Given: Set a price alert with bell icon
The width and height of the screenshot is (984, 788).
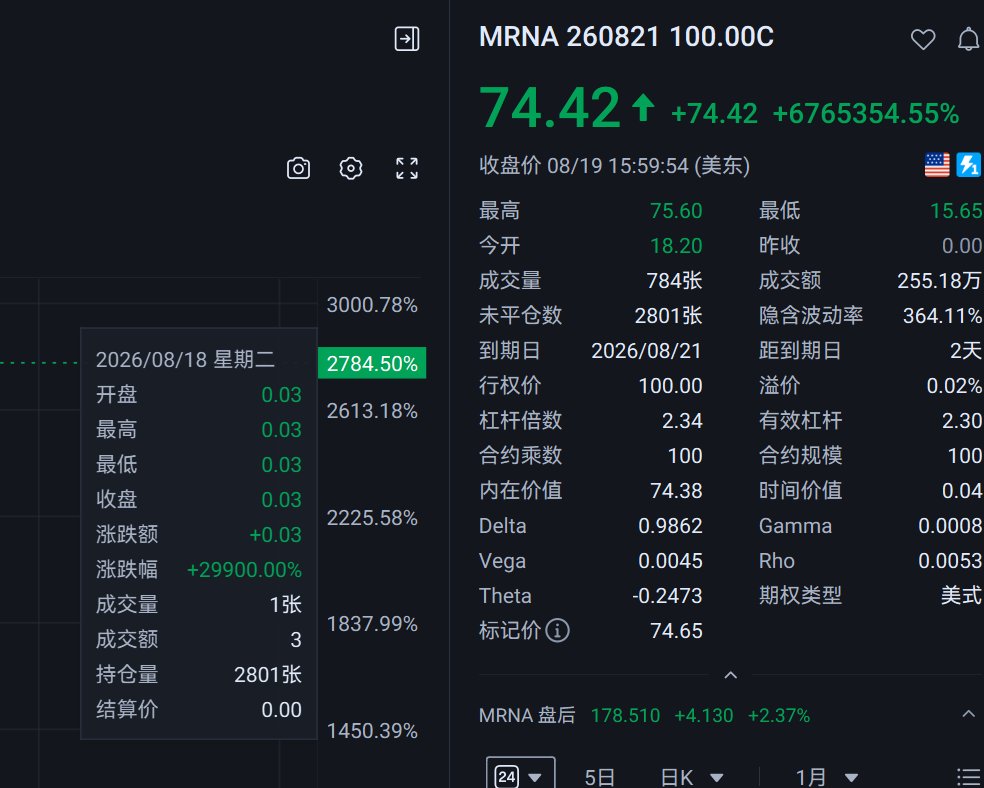Looking at the screenshot, I should [968, 40].
